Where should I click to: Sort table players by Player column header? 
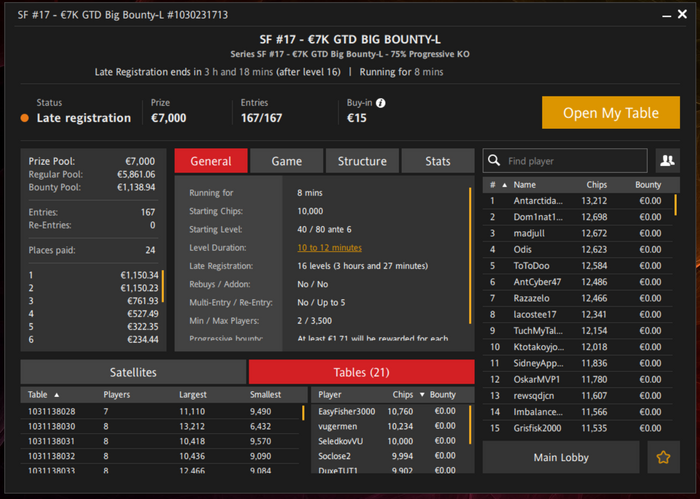329,395
